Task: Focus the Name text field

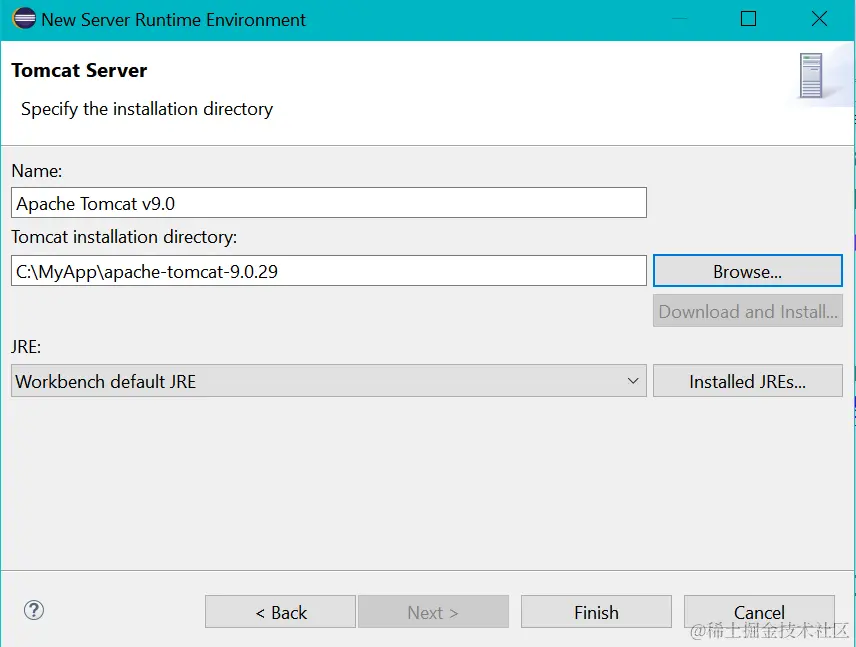Action: tap(329, 203)
